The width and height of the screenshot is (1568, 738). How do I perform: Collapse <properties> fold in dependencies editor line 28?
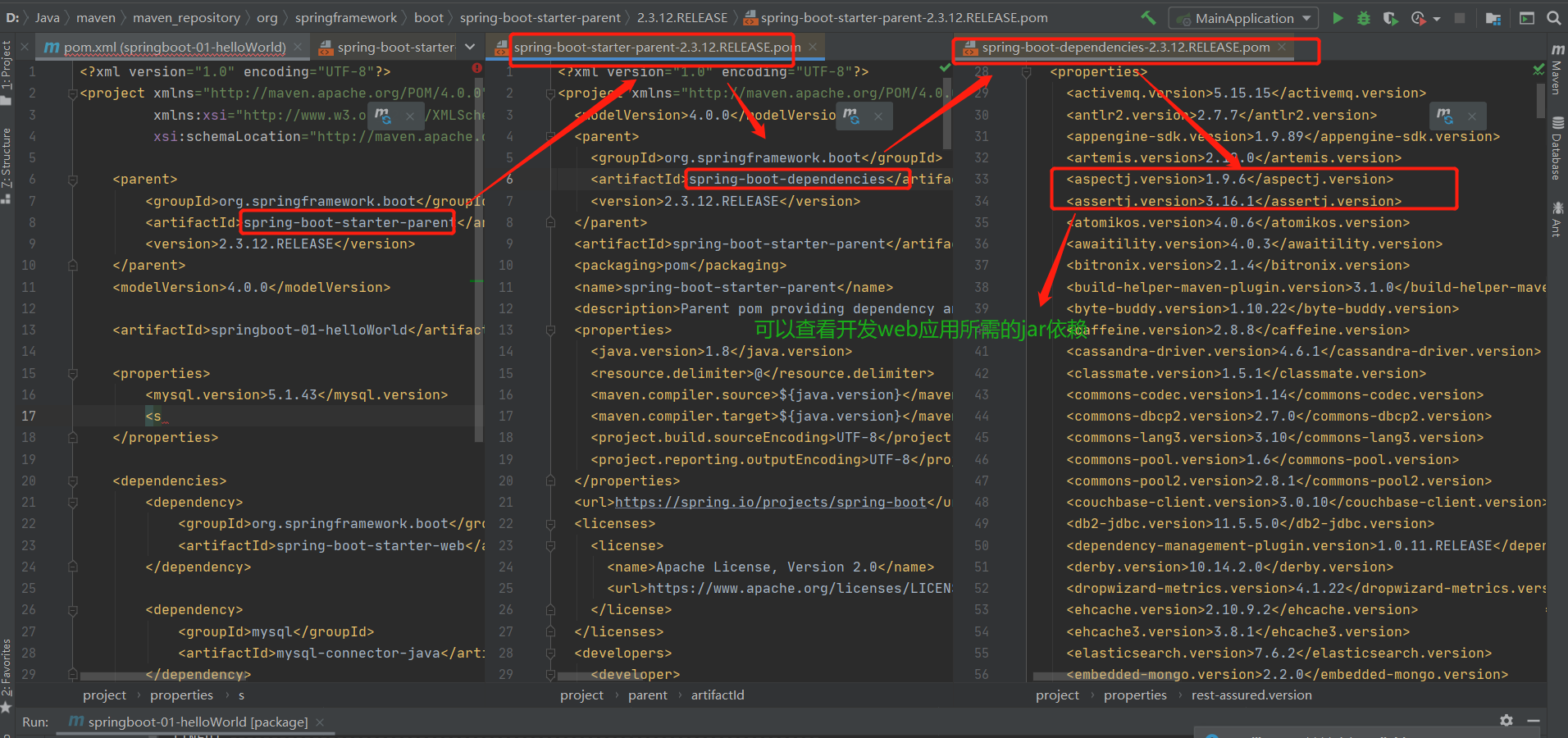pyautogui.click(x=1026, y=72)
